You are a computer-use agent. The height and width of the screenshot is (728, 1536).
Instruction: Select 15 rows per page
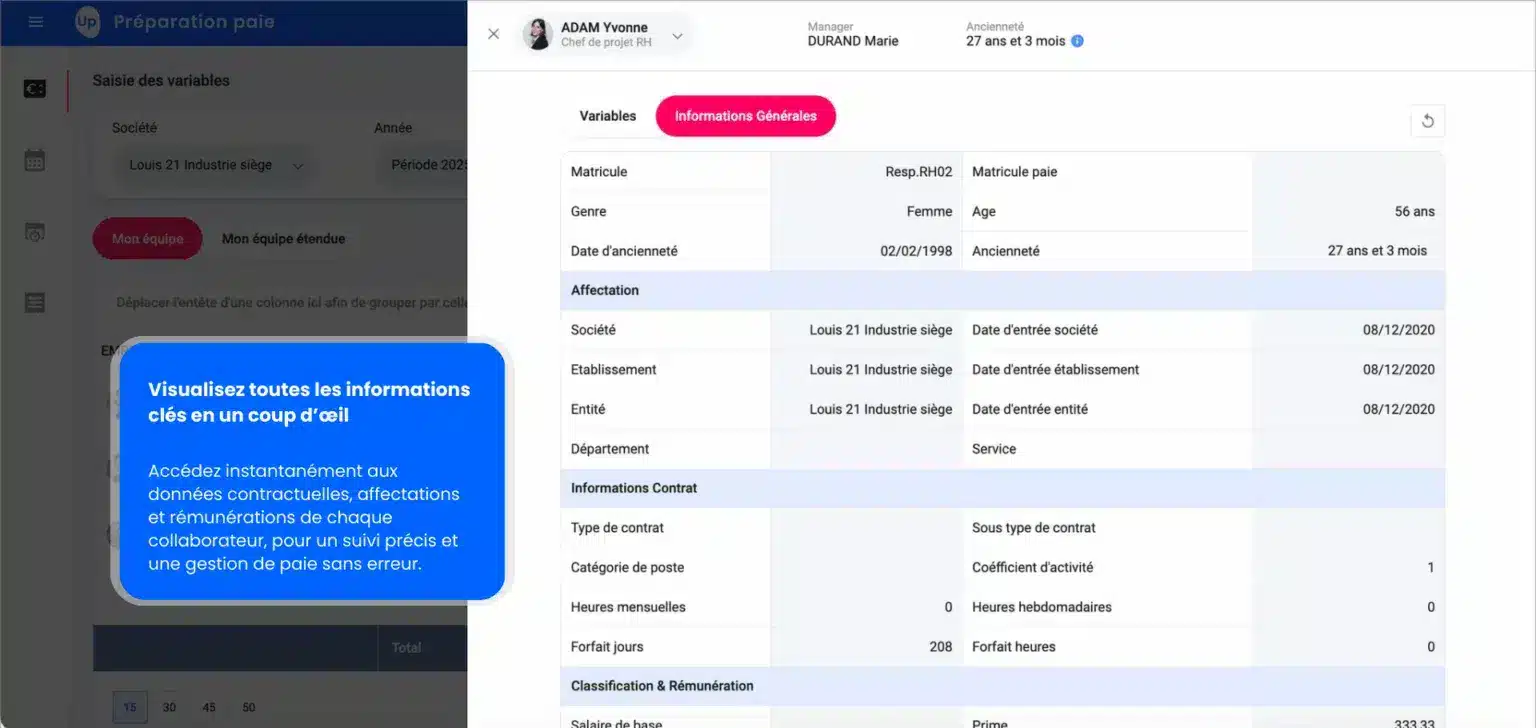pyautogui.click(x=130, y=707)
